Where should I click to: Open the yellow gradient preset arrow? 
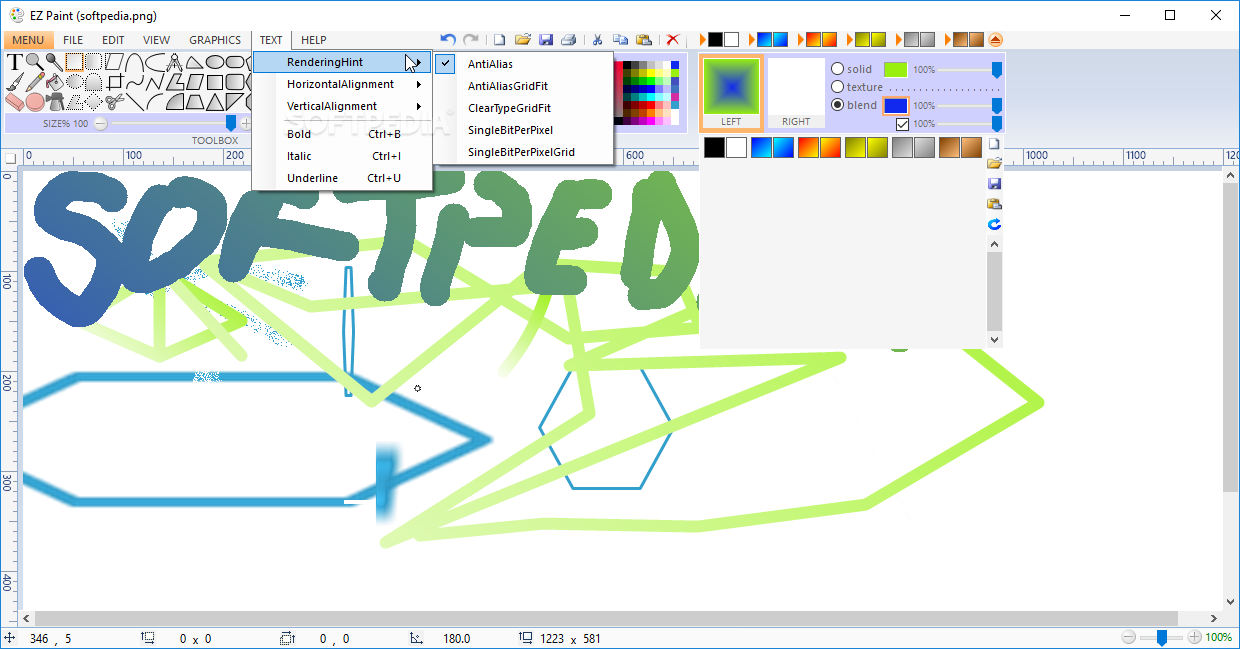pos(849,39)
